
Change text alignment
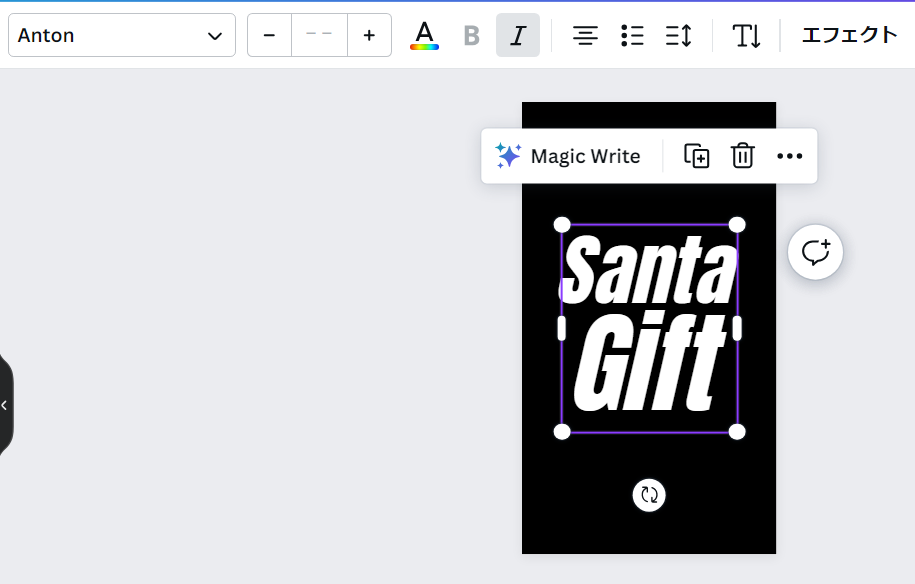(x=585, y=35)
